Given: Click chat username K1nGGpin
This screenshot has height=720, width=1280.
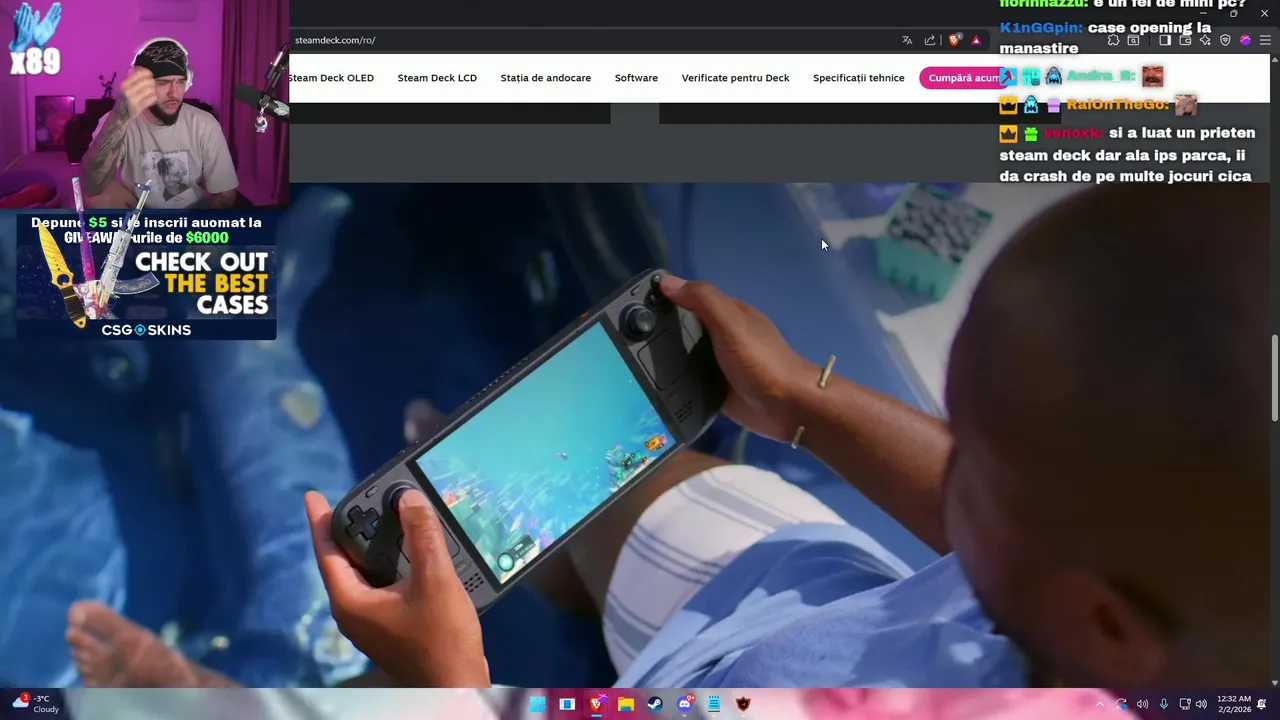Looking at the screenshot, I should 1041,28.
